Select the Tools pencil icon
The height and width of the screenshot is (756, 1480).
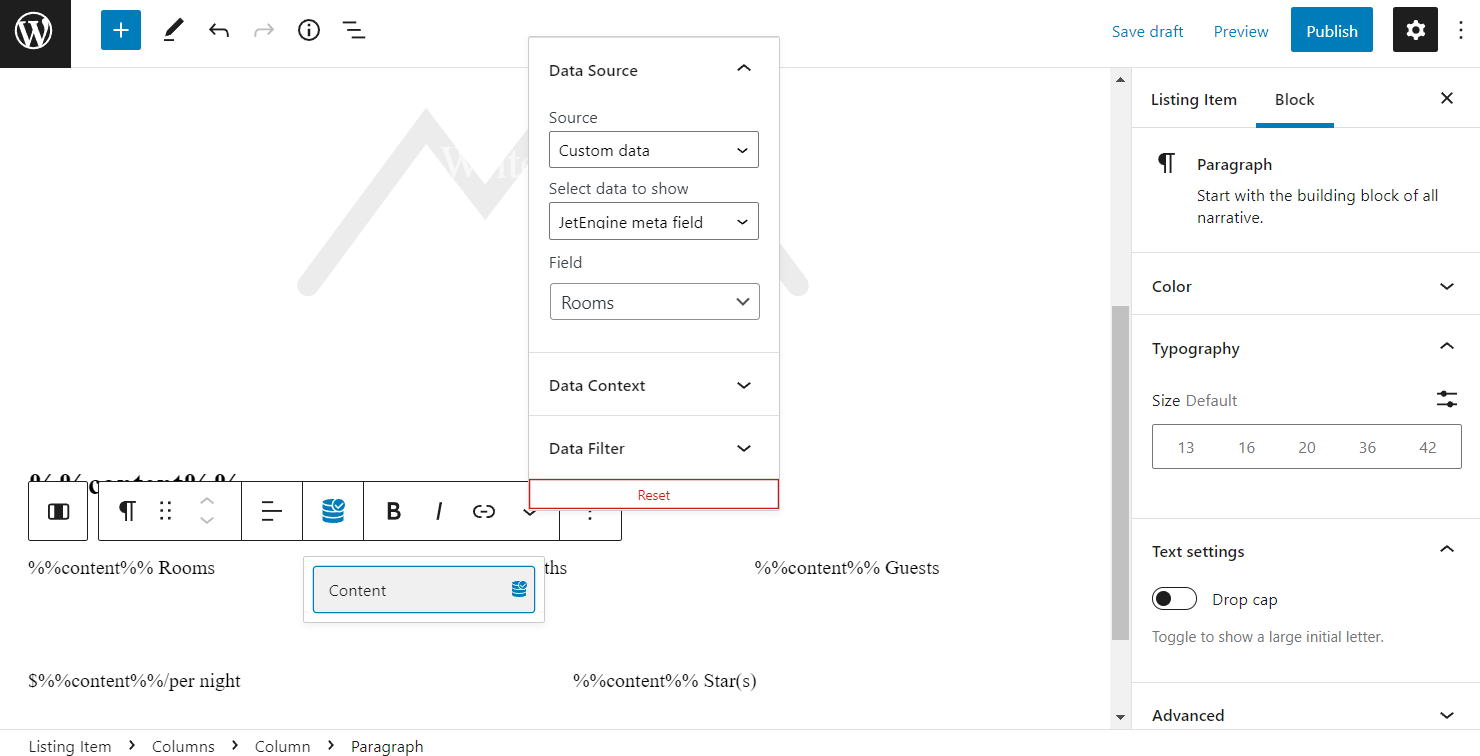tap(174, 30)
